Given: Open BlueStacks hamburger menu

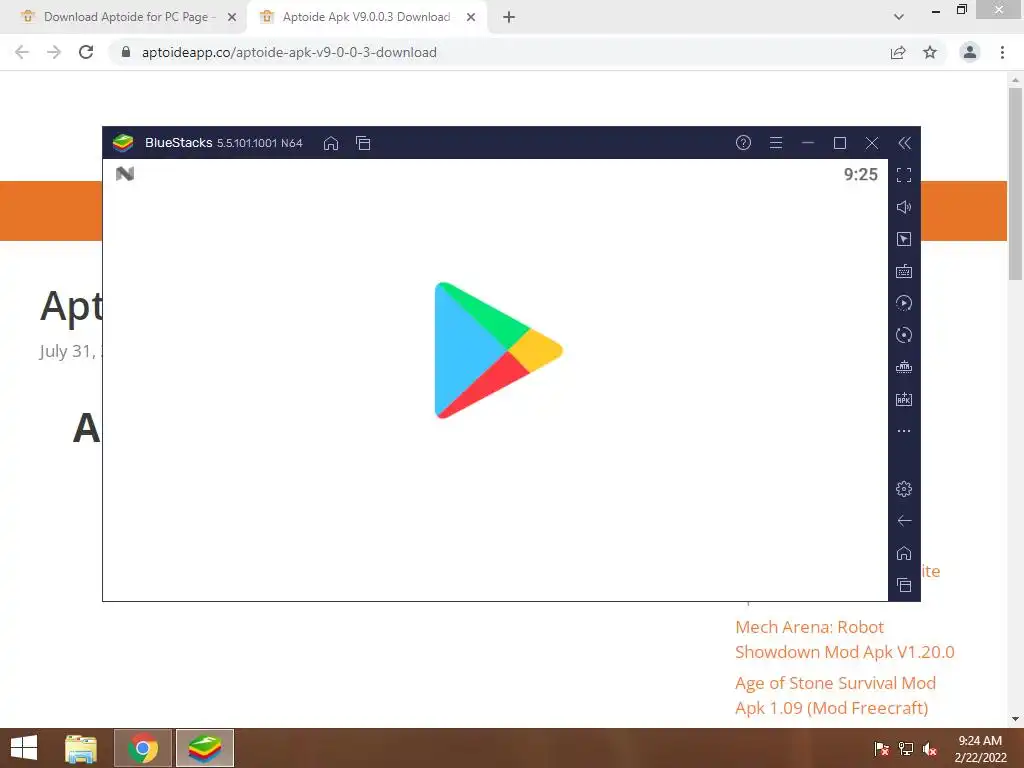Looking at the screenshot, I should (x=776, y=142).
